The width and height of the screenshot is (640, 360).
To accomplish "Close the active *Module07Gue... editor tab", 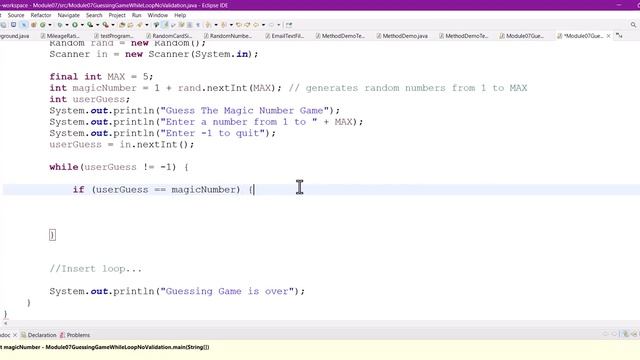I will (x=609, y=36).
